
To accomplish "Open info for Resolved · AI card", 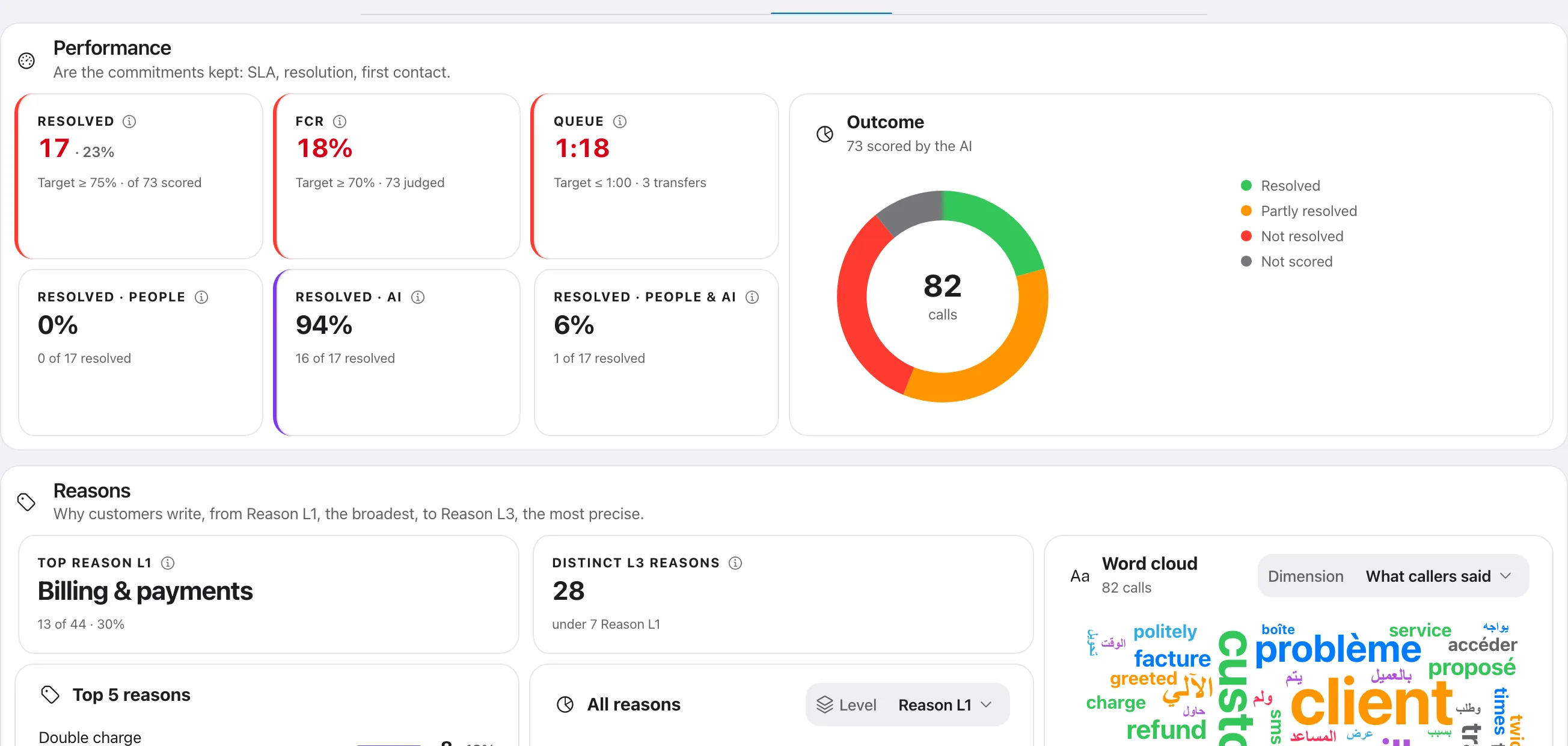I will click(x=418, y=297).
